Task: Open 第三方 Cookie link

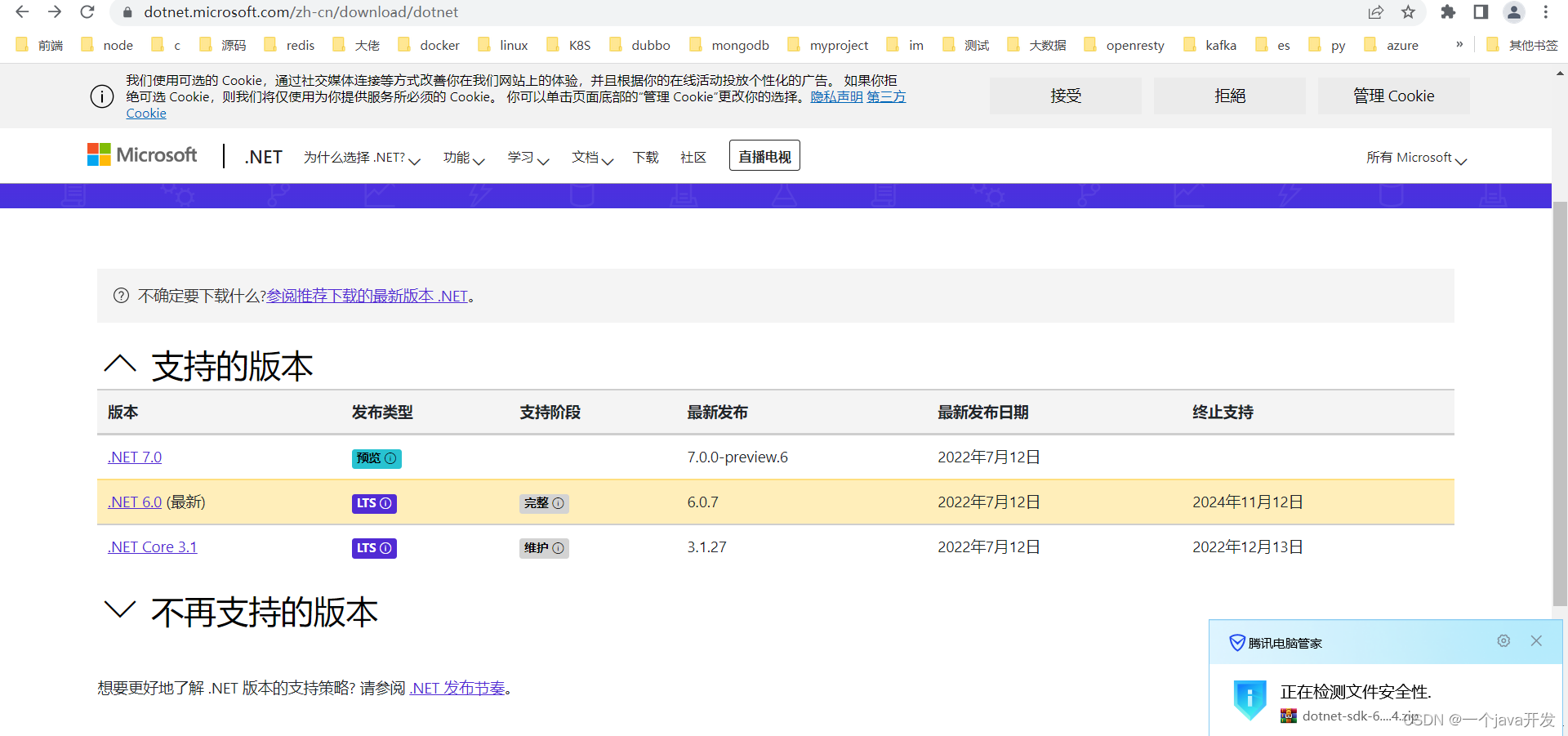Action: pyautogui.click(x=885, y=97)
